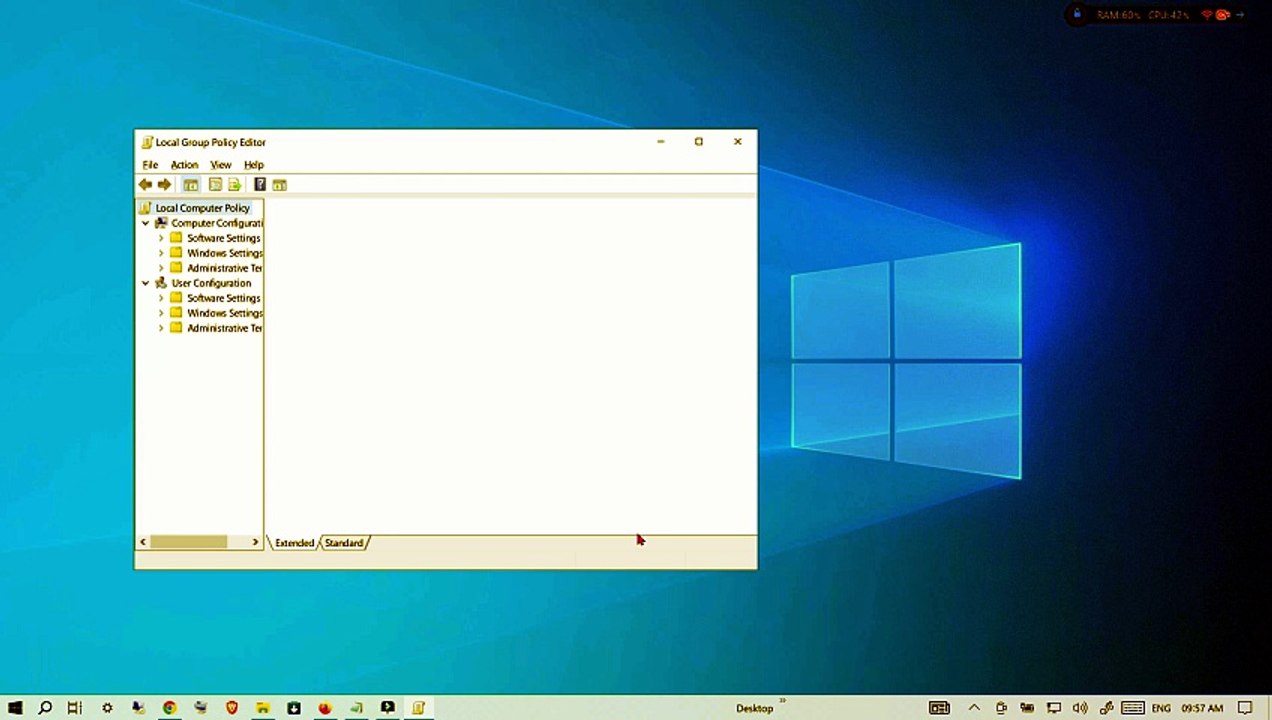Image resolution: width=1272 pixels, height=720 pixels.
Task: Click the tree pane scrollbar left arrow
Action: coord(143,542)
